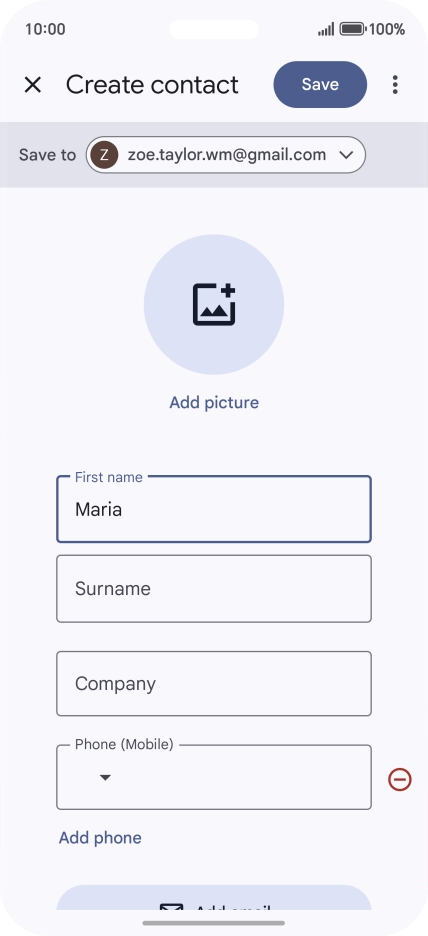Expand the account chevron next to zoe.taylor.wm@gmail.com

coord(346,155)
